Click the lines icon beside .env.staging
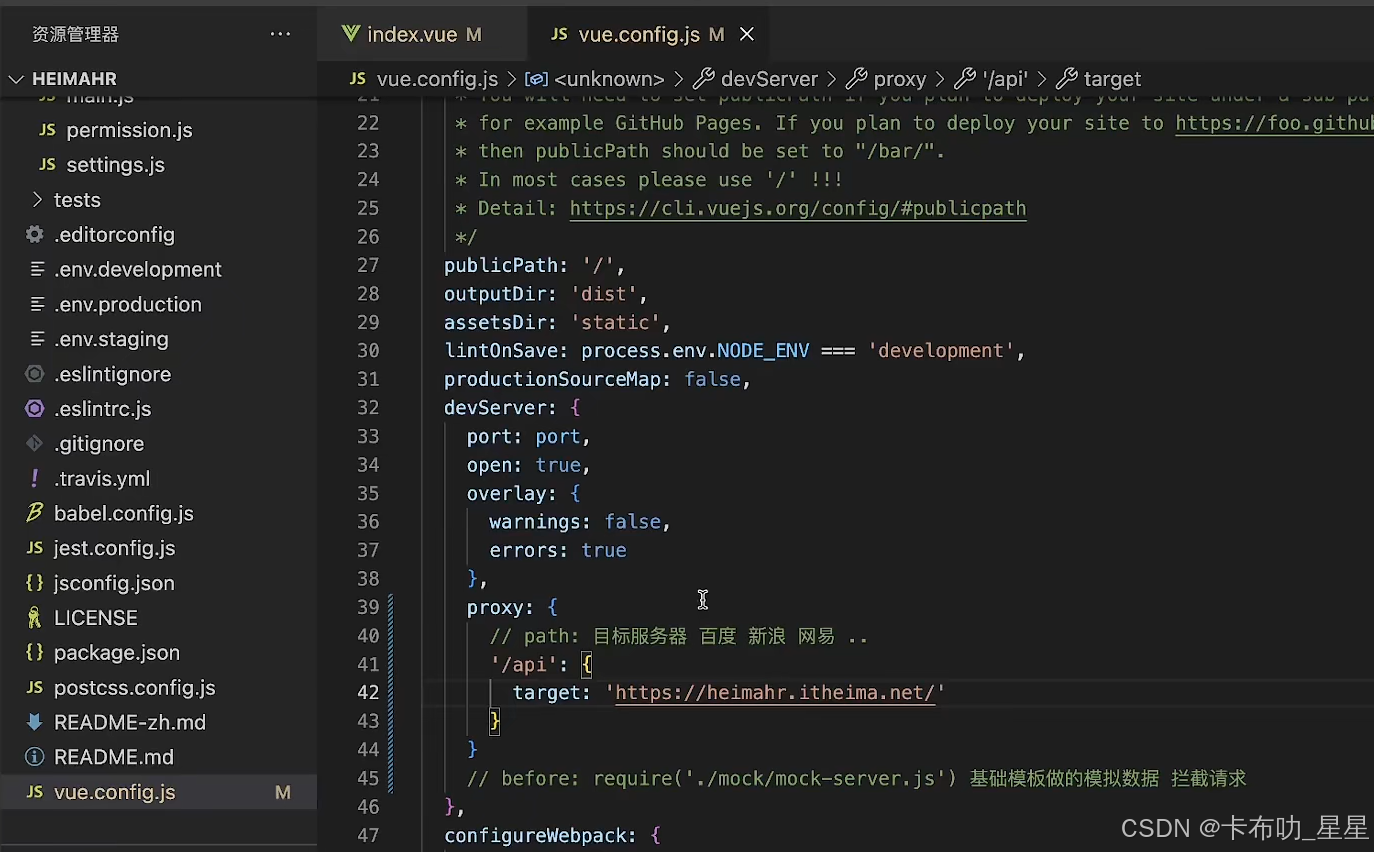Viewport: 1374px width, 852px height. tap(36, 339)
